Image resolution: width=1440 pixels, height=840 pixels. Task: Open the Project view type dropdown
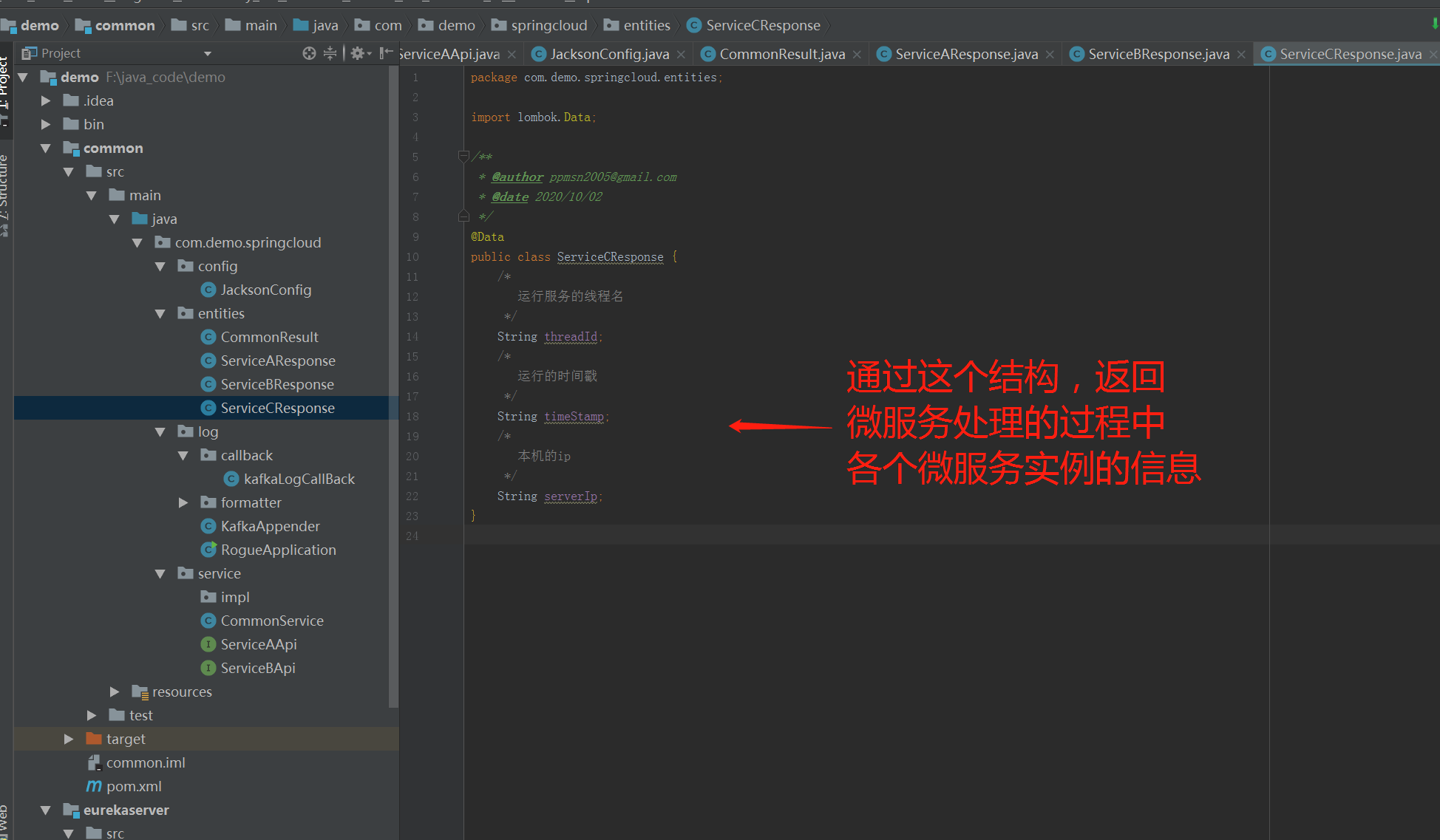pyautogui.click(x=207, y=53)
